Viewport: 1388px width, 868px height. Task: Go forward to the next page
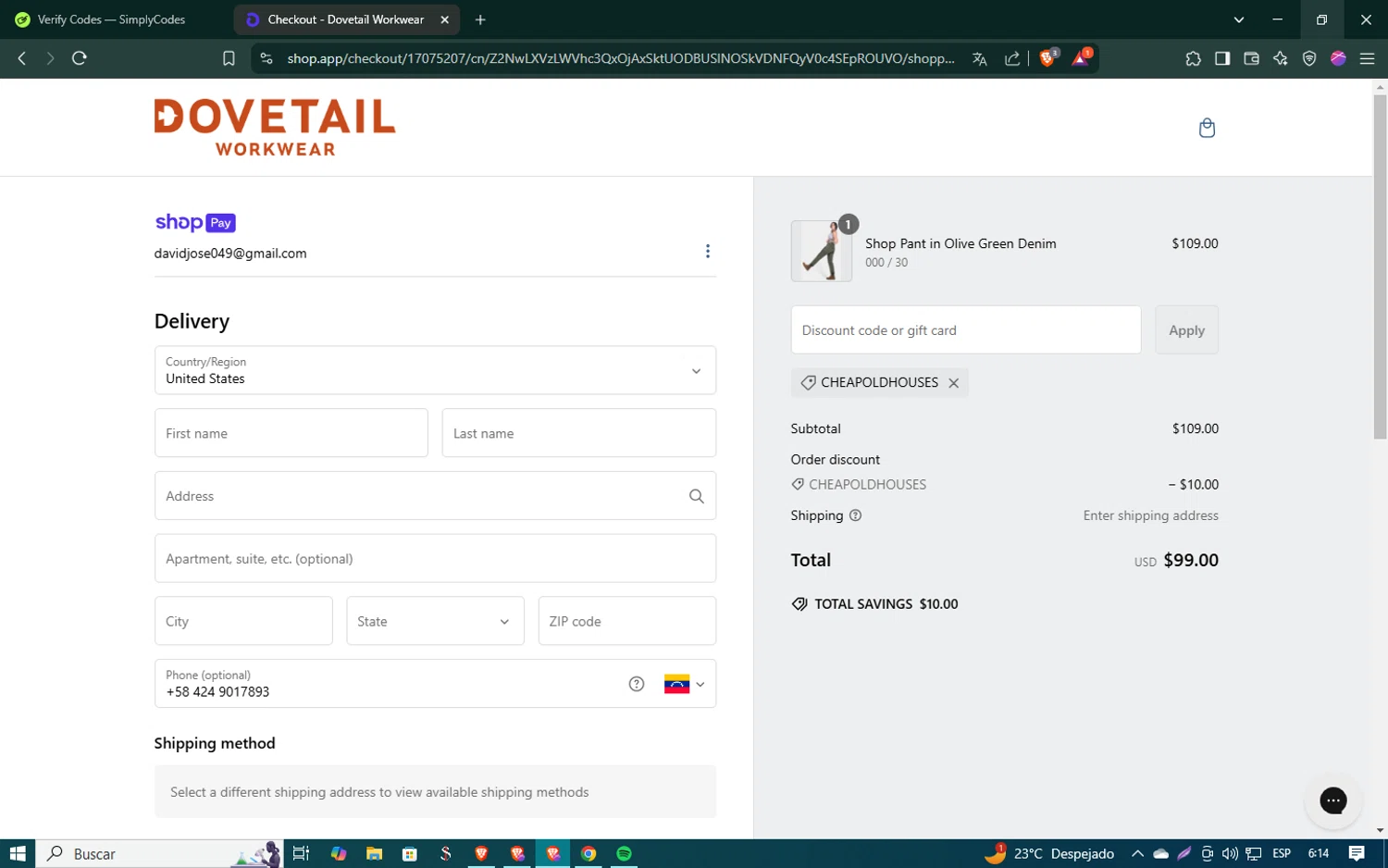50,58
